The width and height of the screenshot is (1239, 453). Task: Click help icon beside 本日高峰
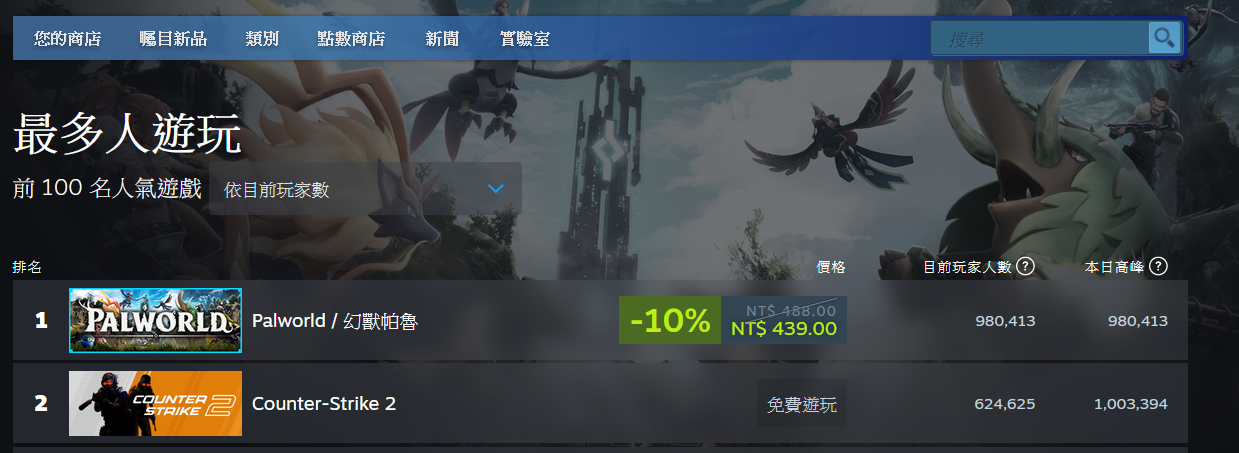click(1159, 267)
